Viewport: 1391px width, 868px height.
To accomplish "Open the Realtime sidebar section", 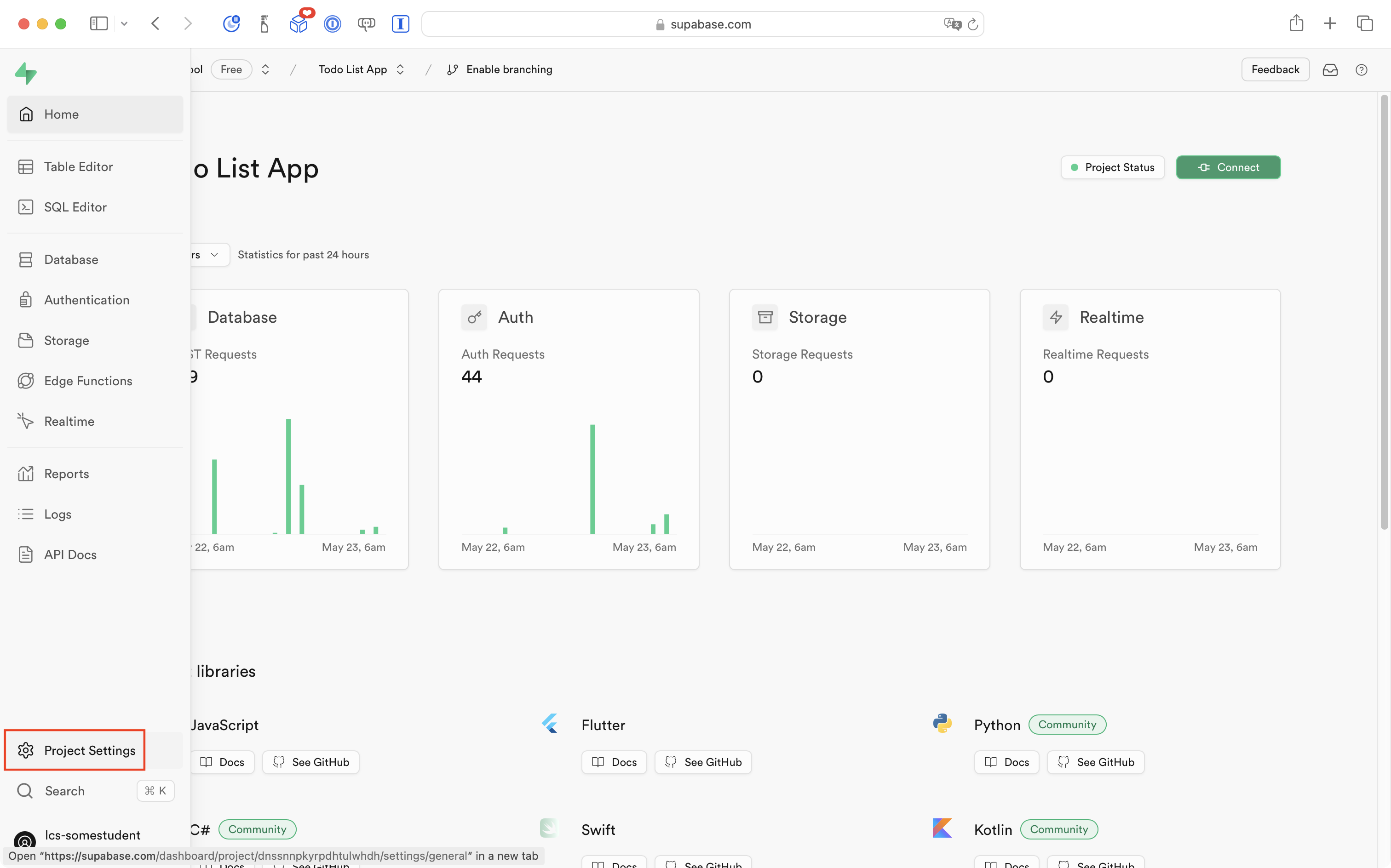I will click(x=69, y=421).
